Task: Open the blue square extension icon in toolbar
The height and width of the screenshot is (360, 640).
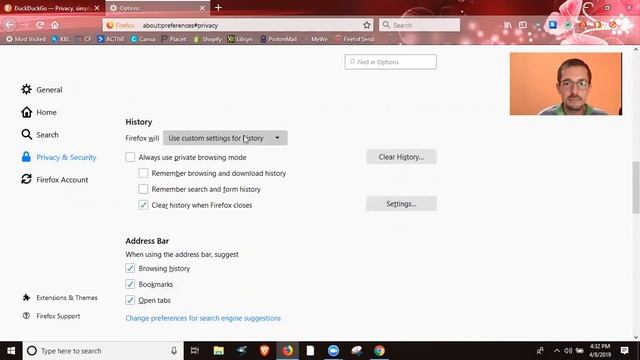Action: tap(553, 25)
